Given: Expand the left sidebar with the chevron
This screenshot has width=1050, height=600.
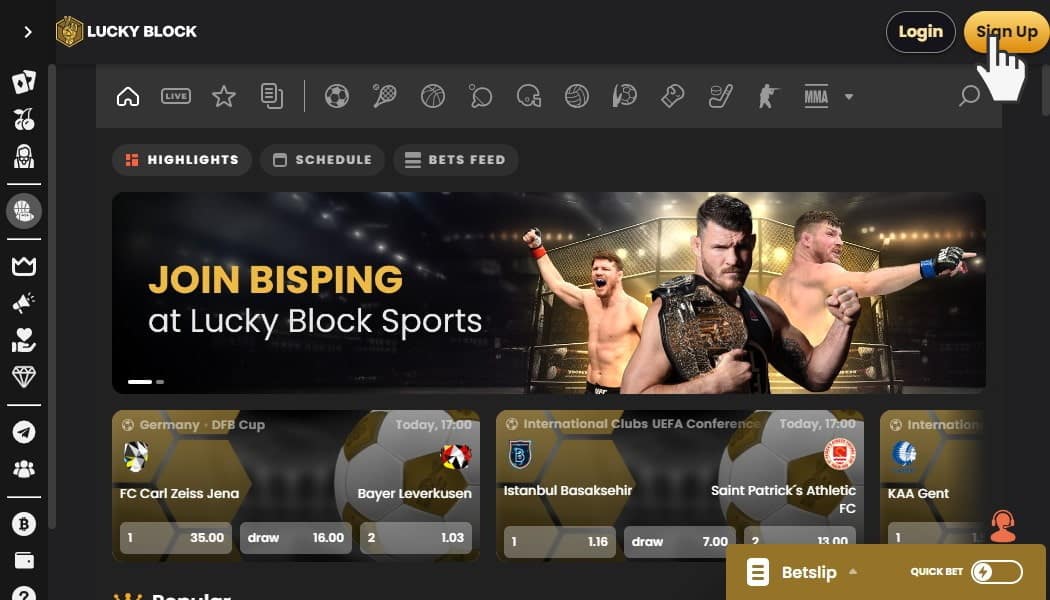Looking at the screenshot, I should [x=27, y=31].
